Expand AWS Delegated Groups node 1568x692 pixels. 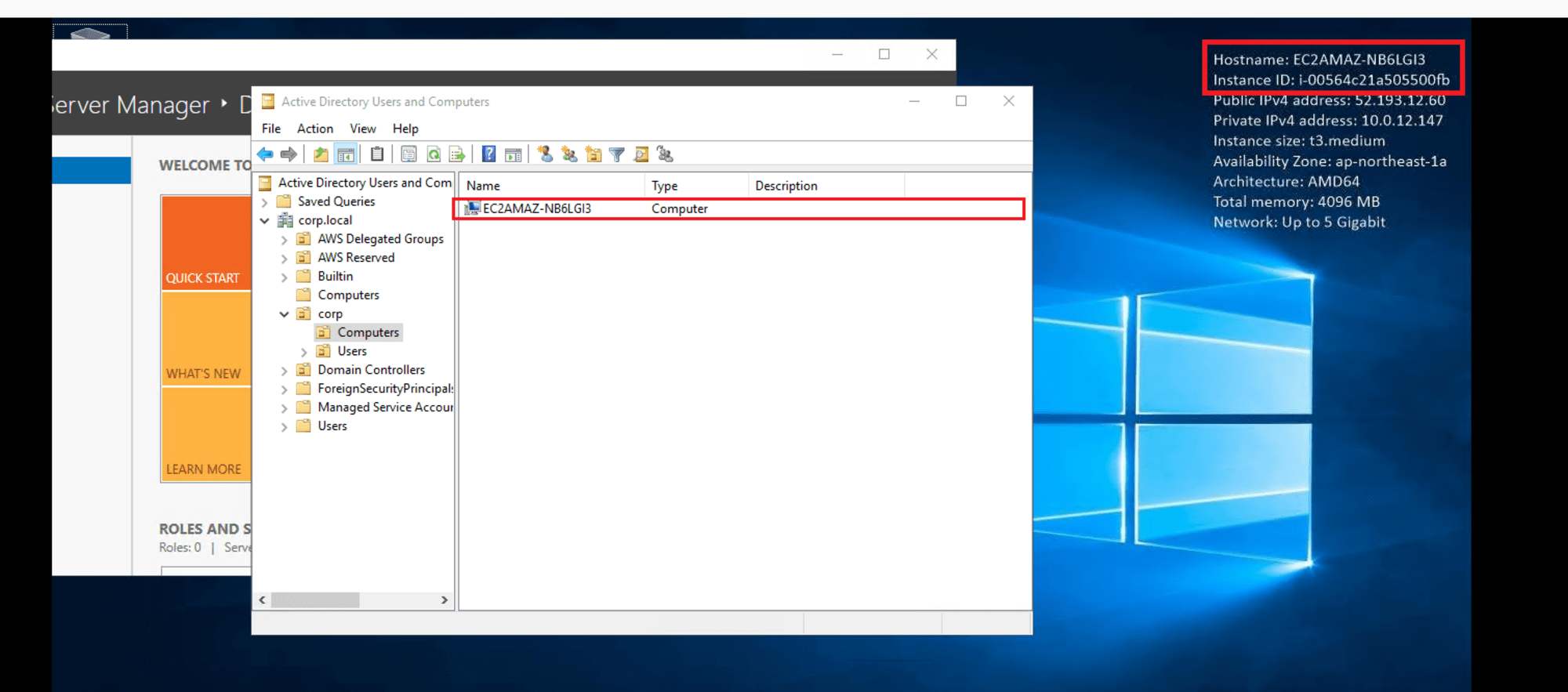click(x=285, y=240)
